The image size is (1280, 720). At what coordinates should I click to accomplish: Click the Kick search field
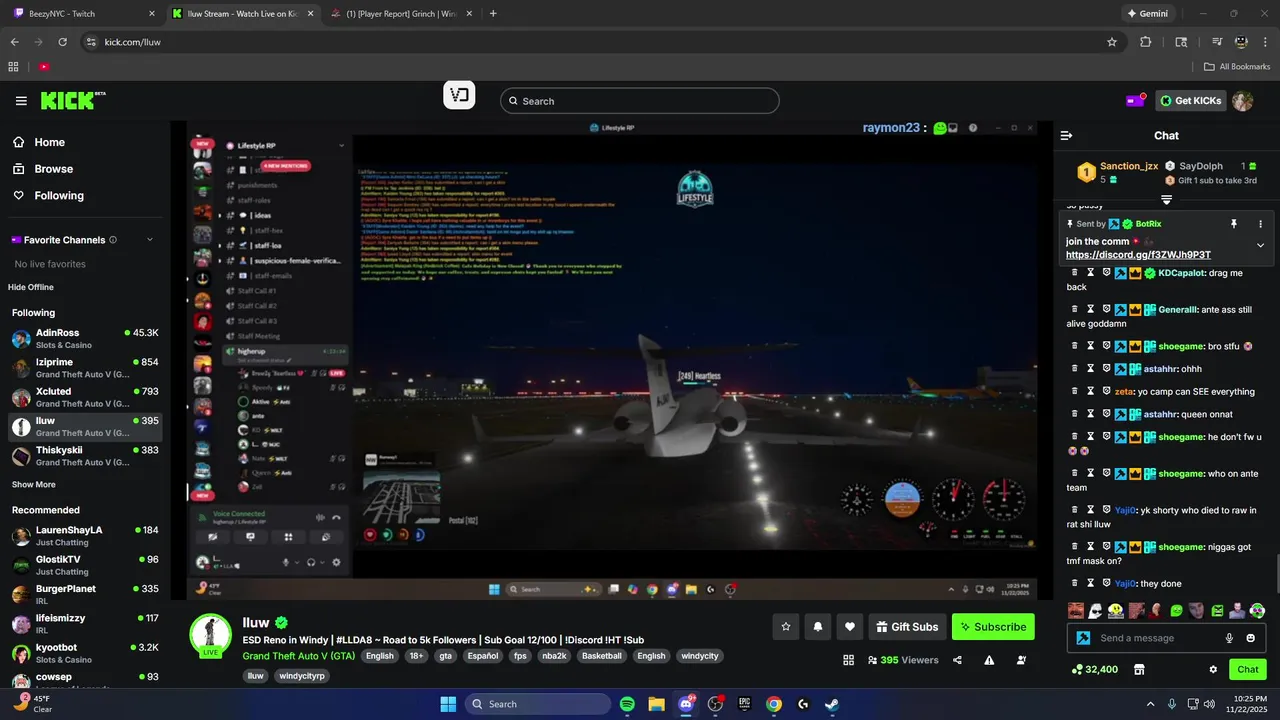point(640,101)
